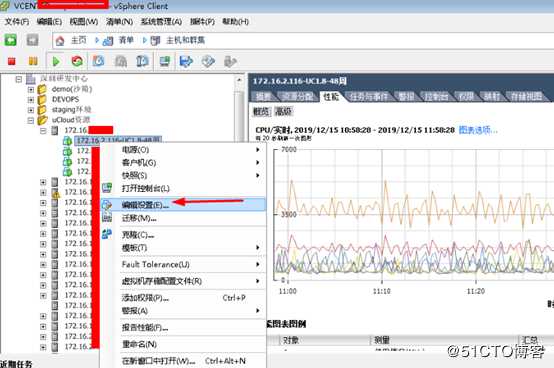Choose 重命名(N) from context menu

(x=183, y=344)
